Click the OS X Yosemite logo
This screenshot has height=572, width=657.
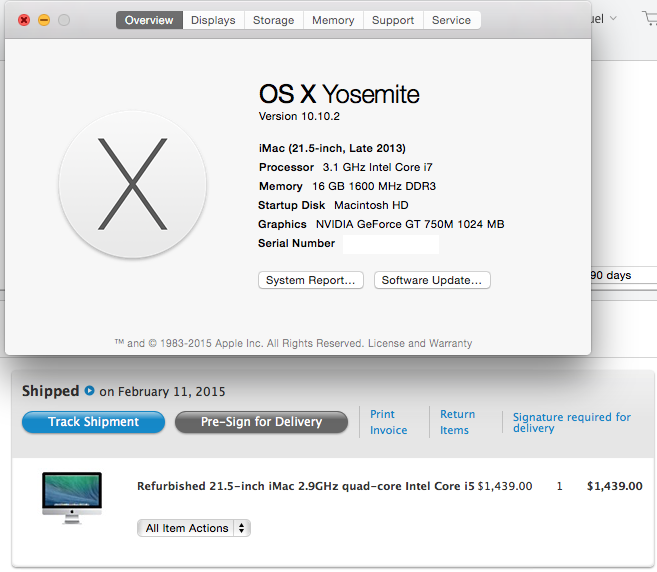click(132, 184)
